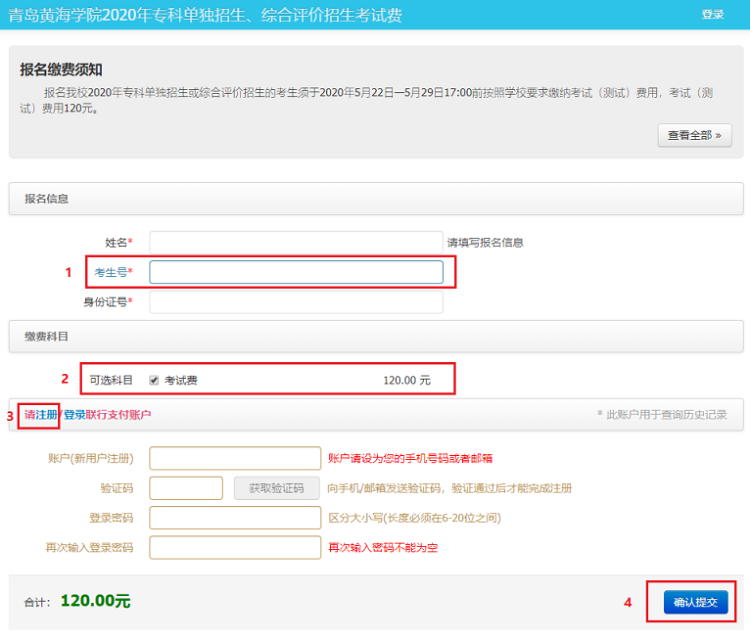Focus the 姓名 name input field
The width and height of the screenshot is (750, 639).
296,242
